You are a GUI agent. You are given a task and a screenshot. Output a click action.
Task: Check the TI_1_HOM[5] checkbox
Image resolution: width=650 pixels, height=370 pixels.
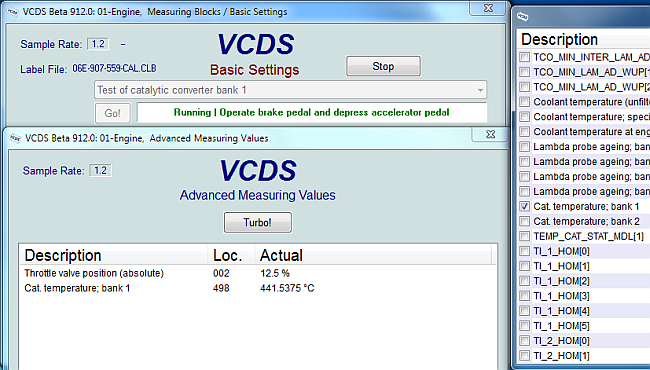[525, 326]
